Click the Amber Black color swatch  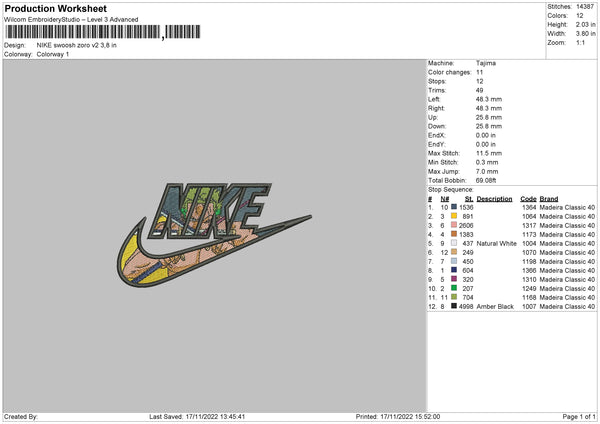click(454, 306)
